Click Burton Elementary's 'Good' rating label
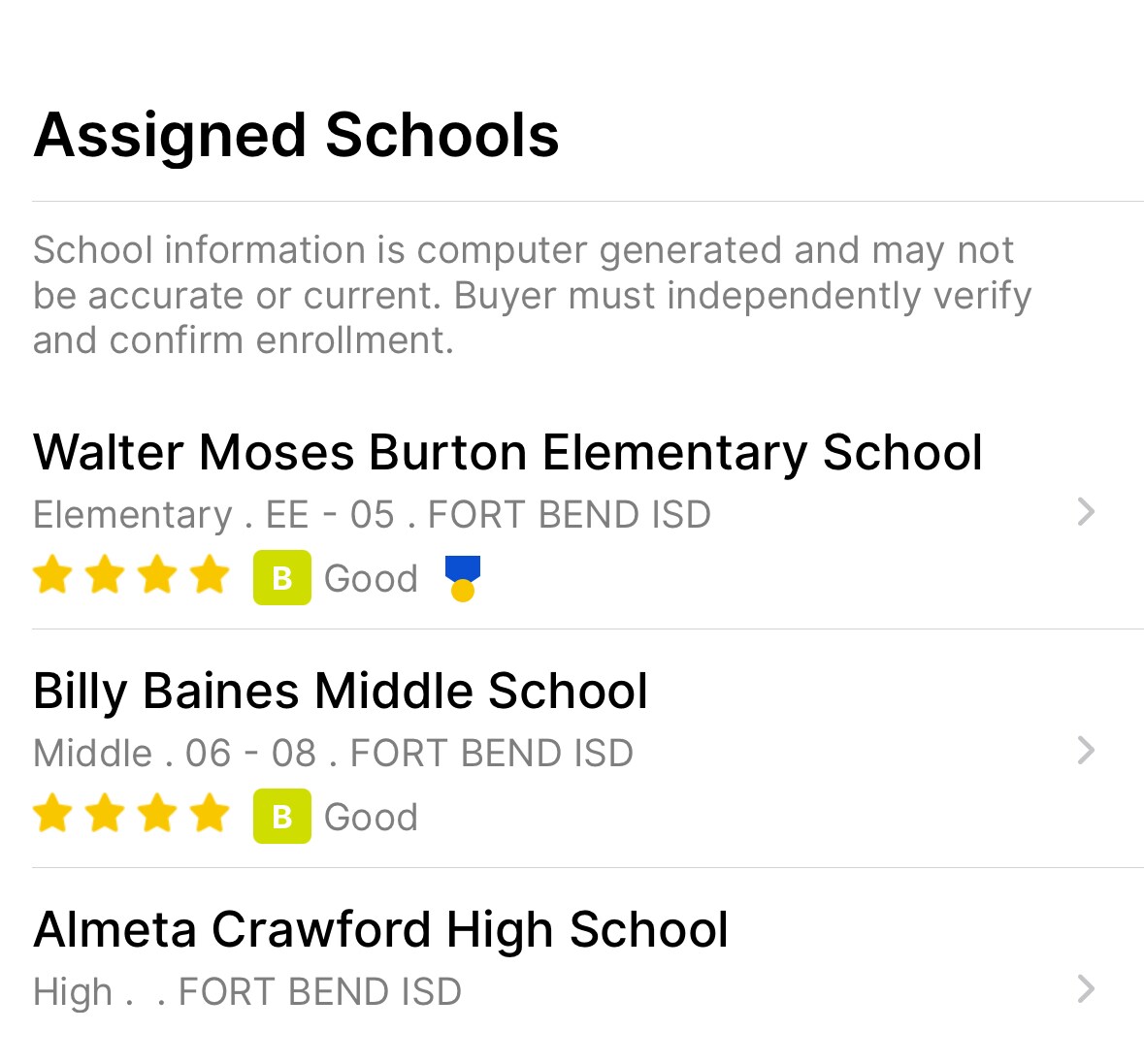 [371, 579]
